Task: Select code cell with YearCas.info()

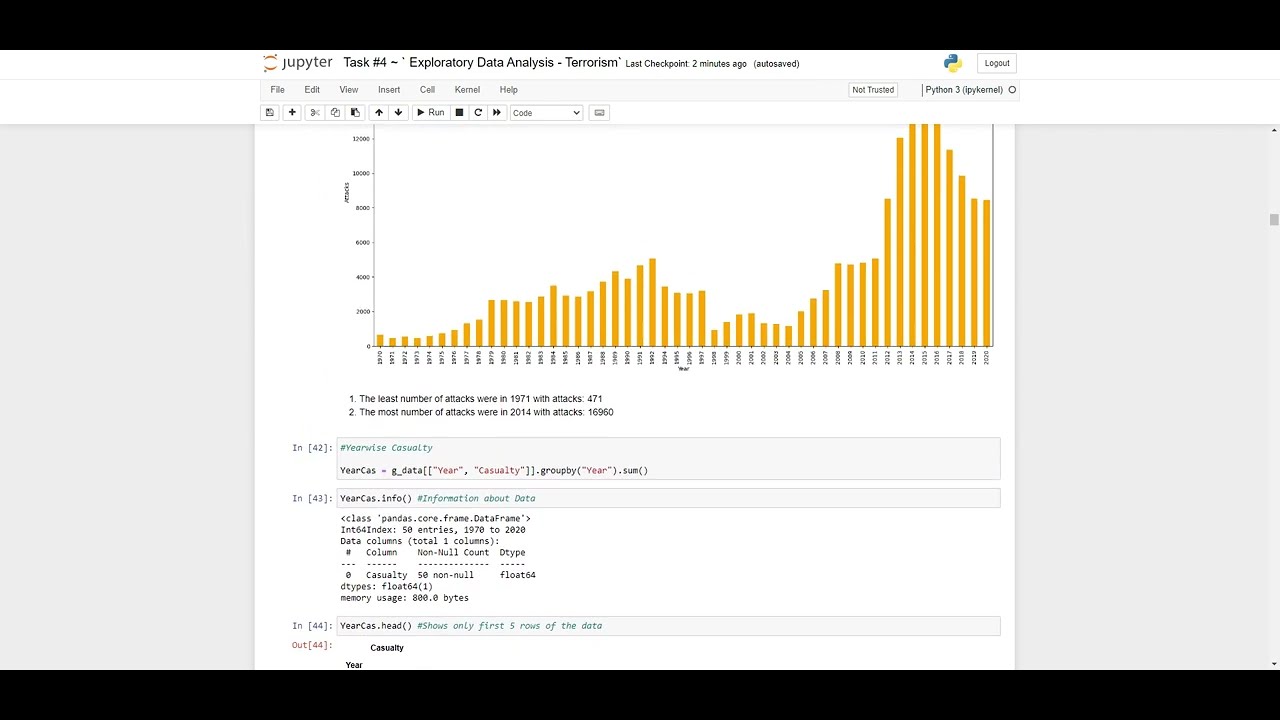Action: 668,498
